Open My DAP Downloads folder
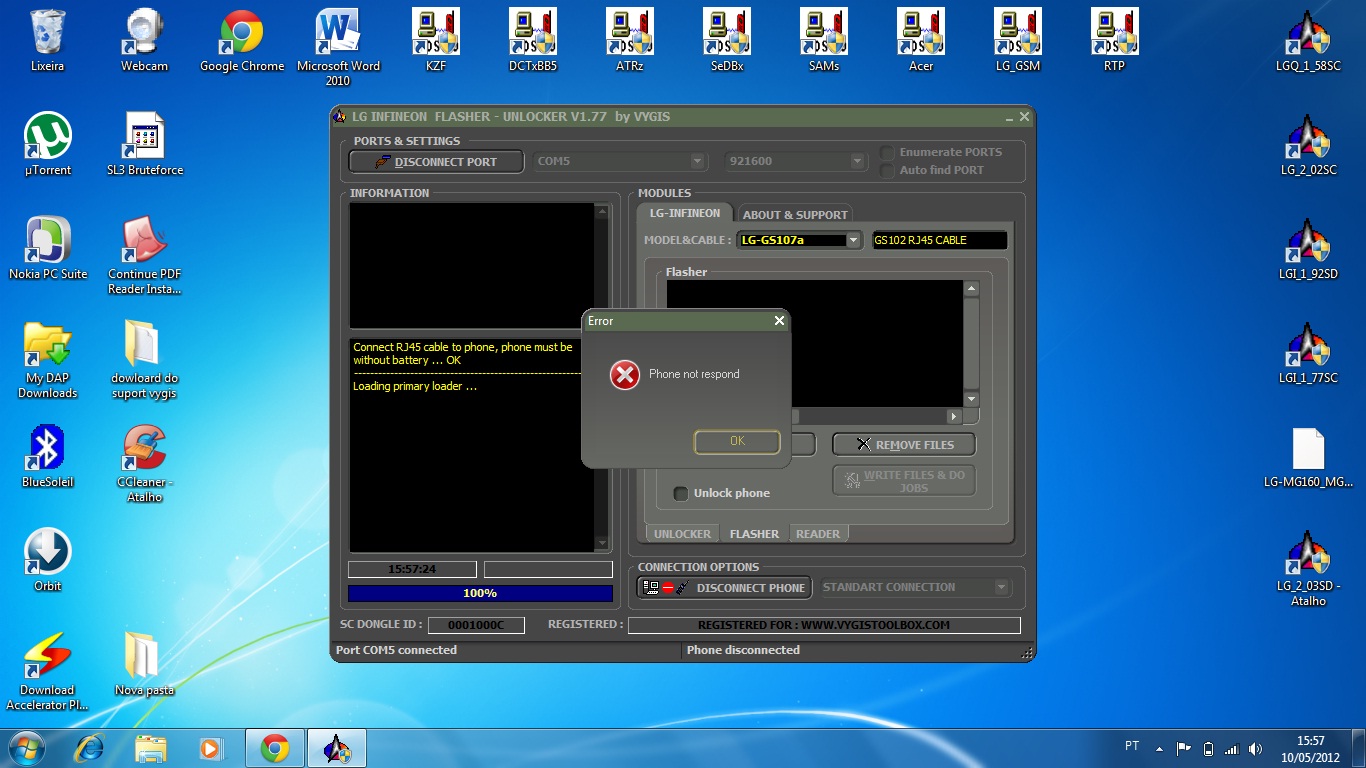Image resolution: width=1366 pixels, height=768 pixels. (47, 359)
